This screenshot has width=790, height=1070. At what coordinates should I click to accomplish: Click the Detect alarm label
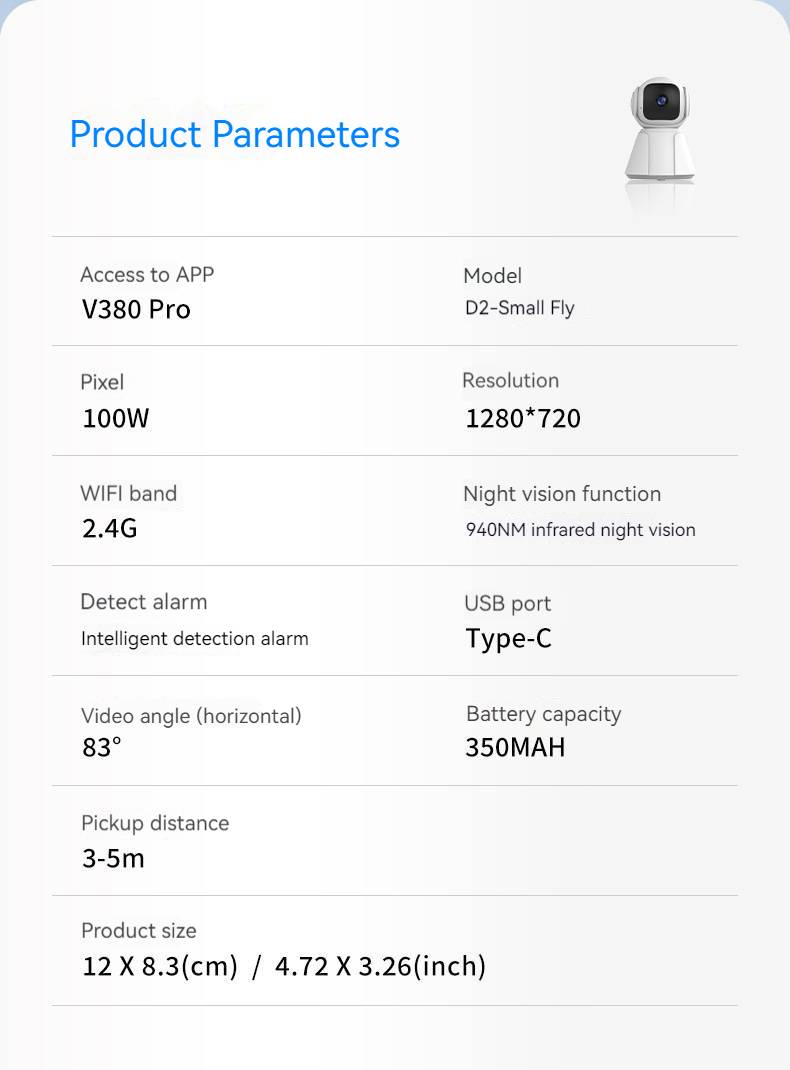144,601
